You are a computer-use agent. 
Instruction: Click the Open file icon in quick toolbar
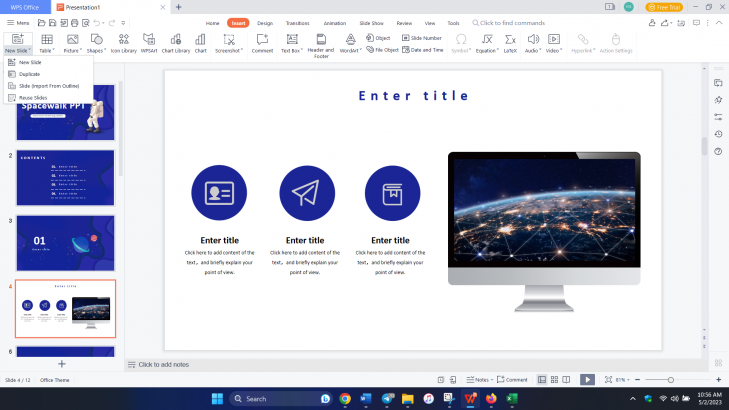[41, 23]
